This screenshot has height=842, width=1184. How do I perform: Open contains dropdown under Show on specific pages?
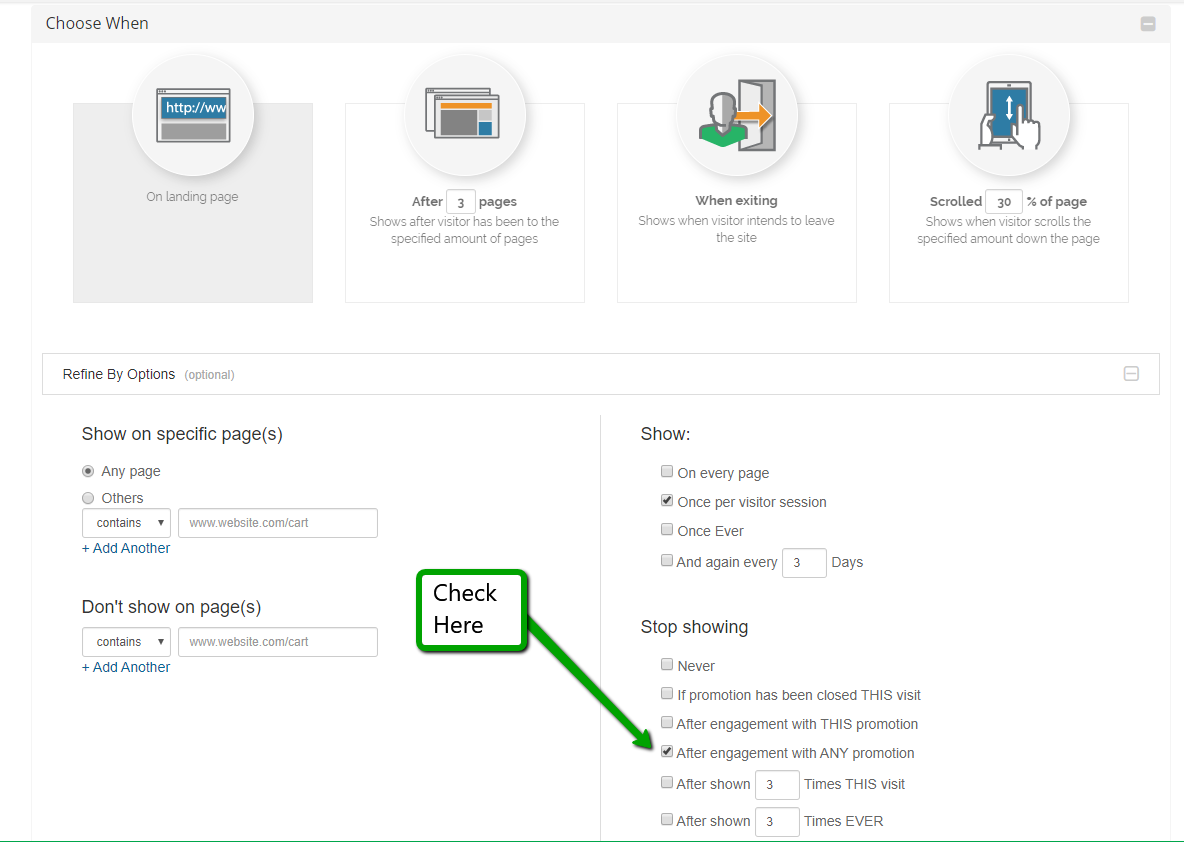pyautogui.click(x=126, y=523)
